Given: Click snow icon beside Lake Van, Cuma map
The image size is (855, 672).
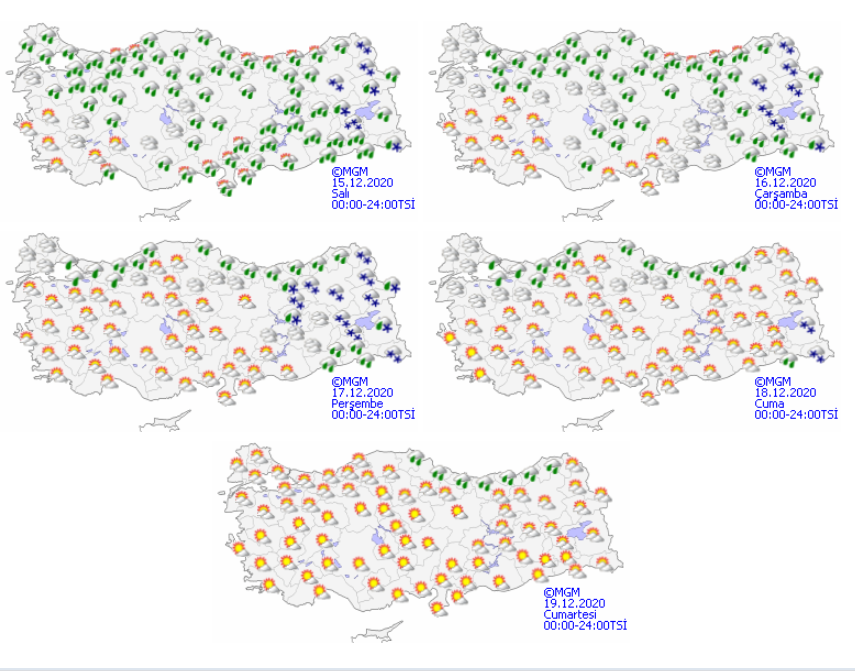Looking at the screenshot, I should pos(808,327).
